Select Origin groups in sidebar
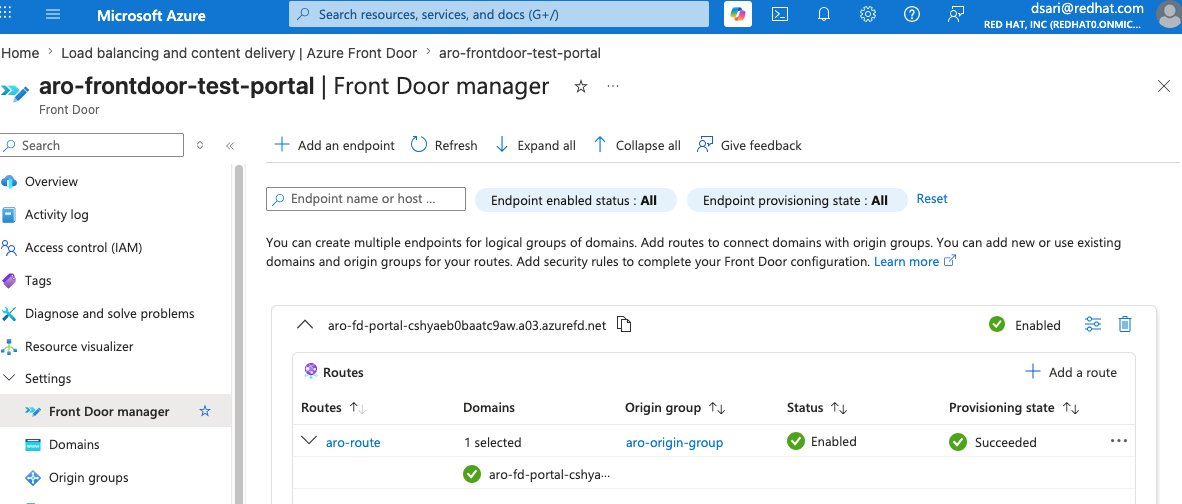The image size is (1182, 504). tap(88, 478)
